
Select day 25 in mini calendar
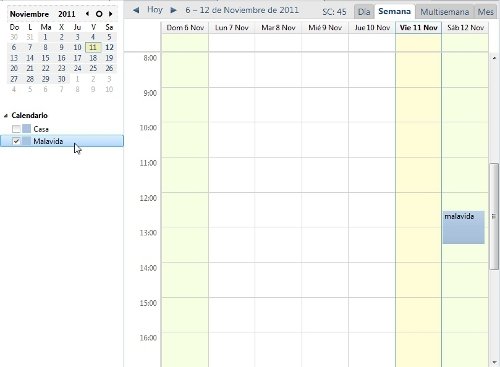pos(93,68)
